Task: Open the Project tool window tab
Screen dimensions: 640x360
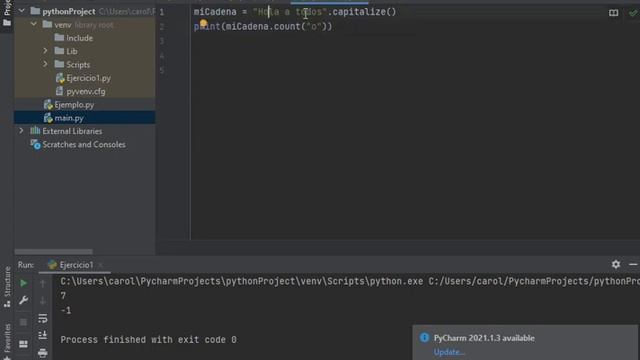Action: tap(7, 12)
